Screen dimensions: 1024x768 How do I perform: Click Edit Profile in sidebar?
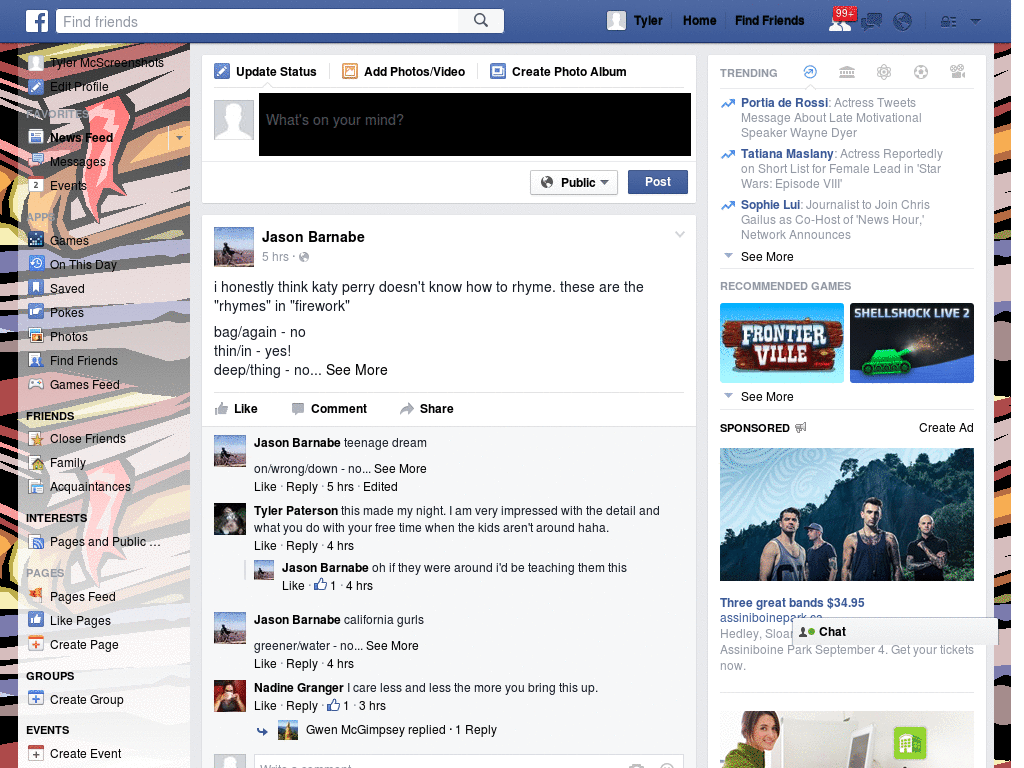click(79, 87)
